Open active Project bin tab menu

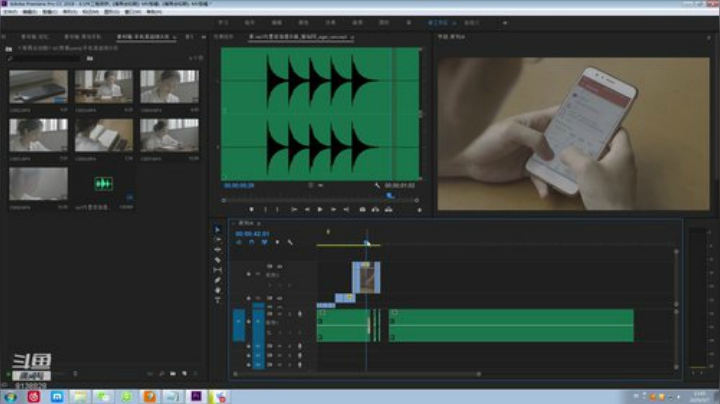pyautogui.click(x=174, y=37)
